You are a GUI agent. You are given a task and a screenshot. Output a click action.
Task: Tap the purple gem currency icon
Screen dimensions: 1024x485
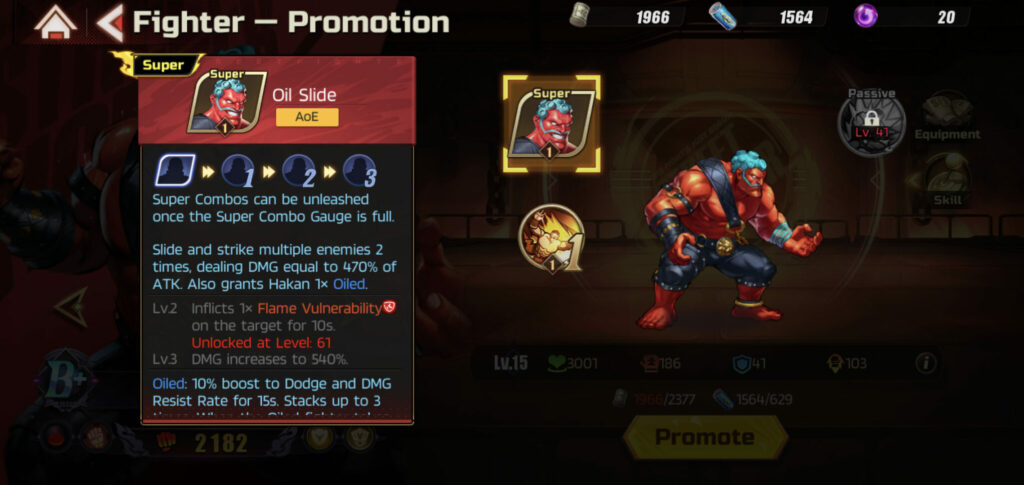(x=865, y=16)
